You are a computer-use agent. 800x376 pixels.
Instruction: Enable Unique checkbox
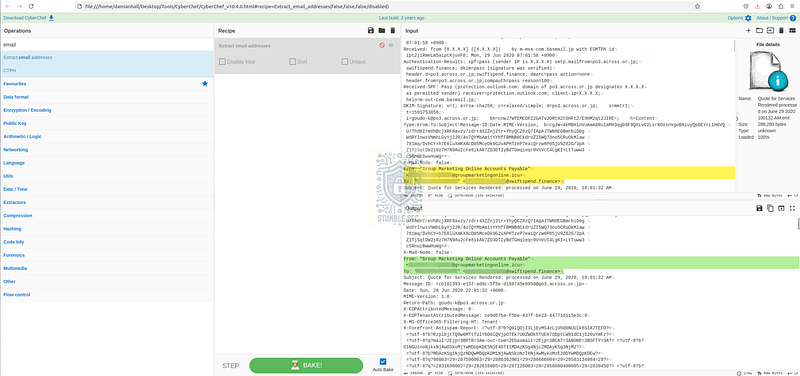[344, 62]
